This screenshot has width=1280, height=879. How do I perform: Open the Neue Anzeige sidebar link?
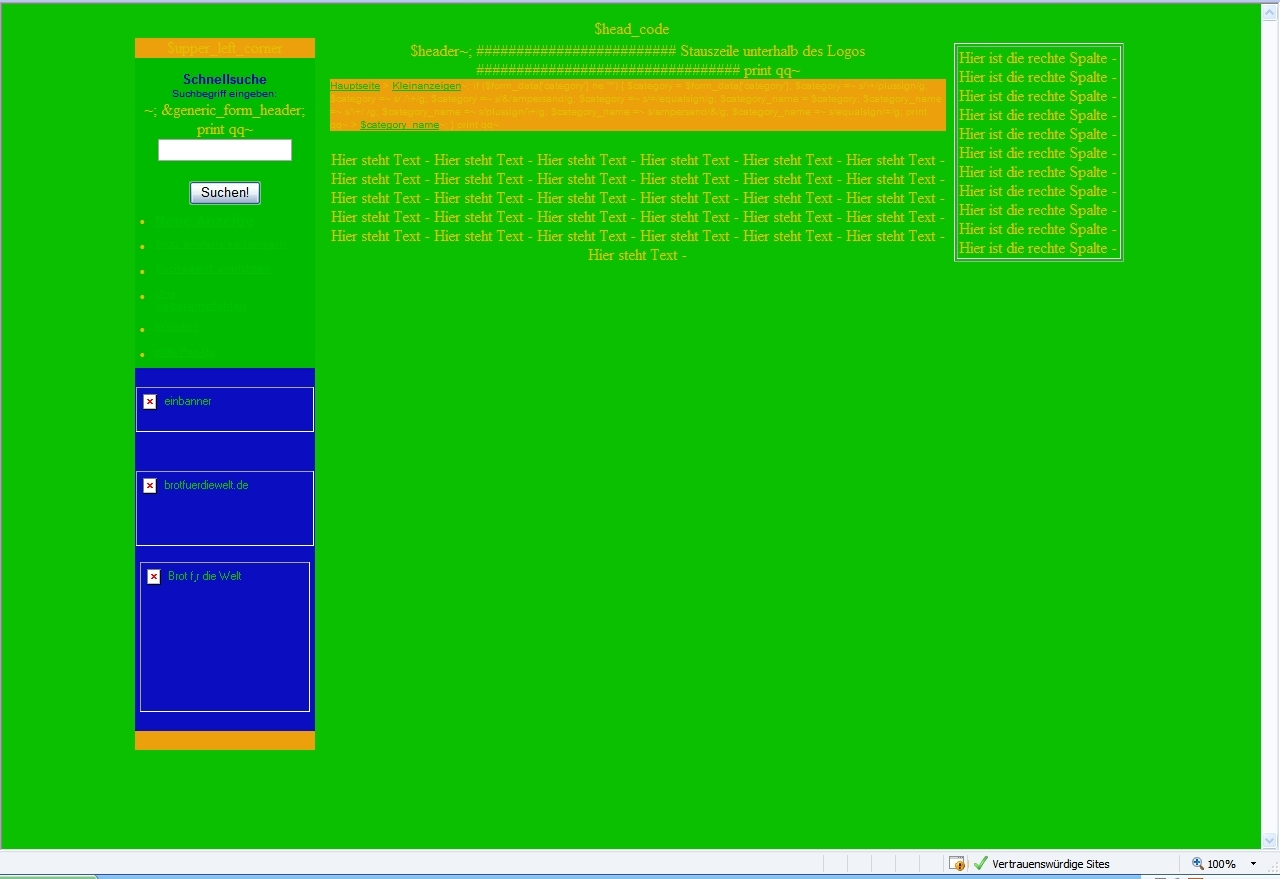click(204, 222)
